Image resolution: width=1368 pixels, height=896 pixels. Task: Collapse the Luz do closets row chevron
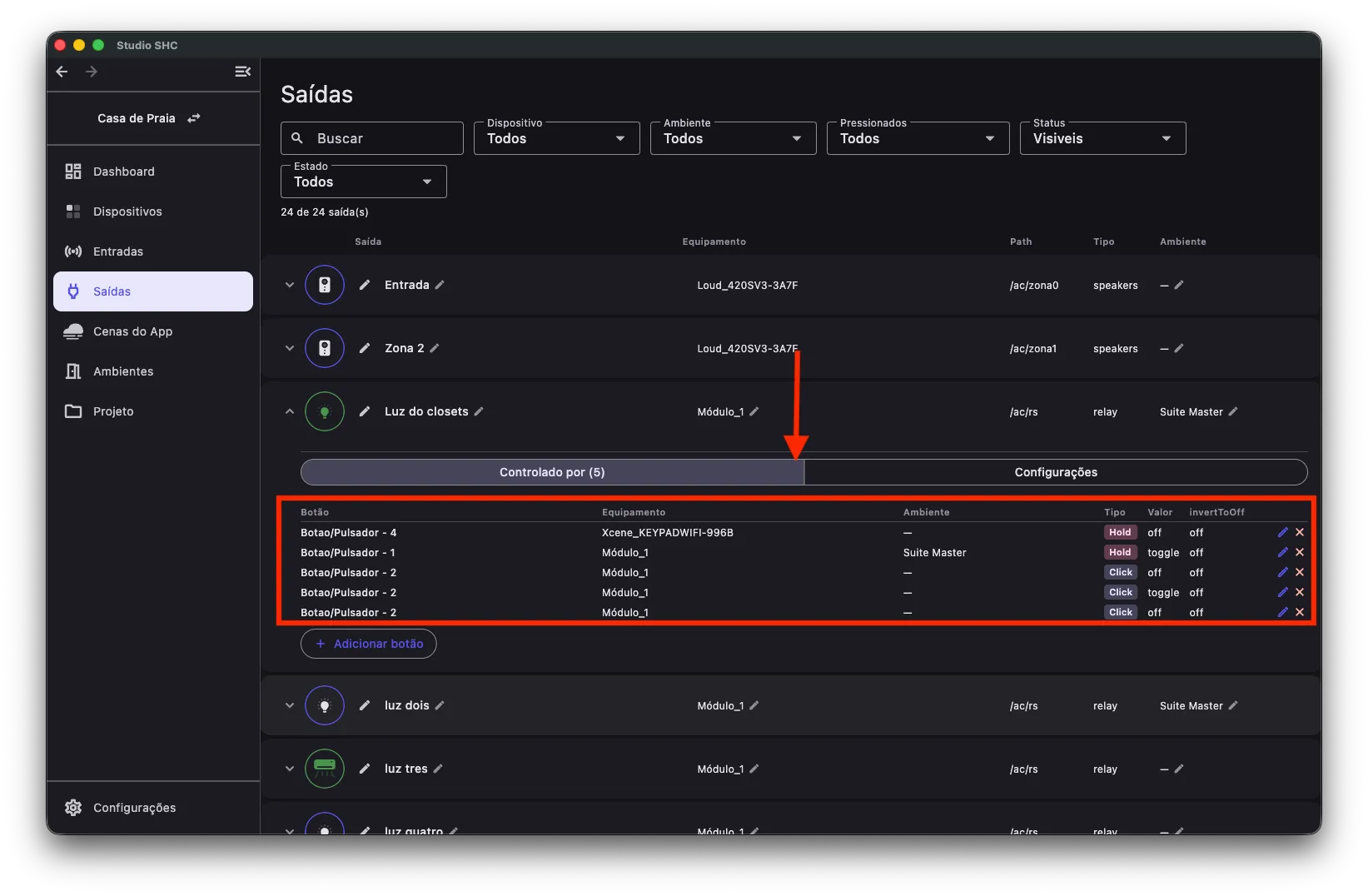coord(289,411)
